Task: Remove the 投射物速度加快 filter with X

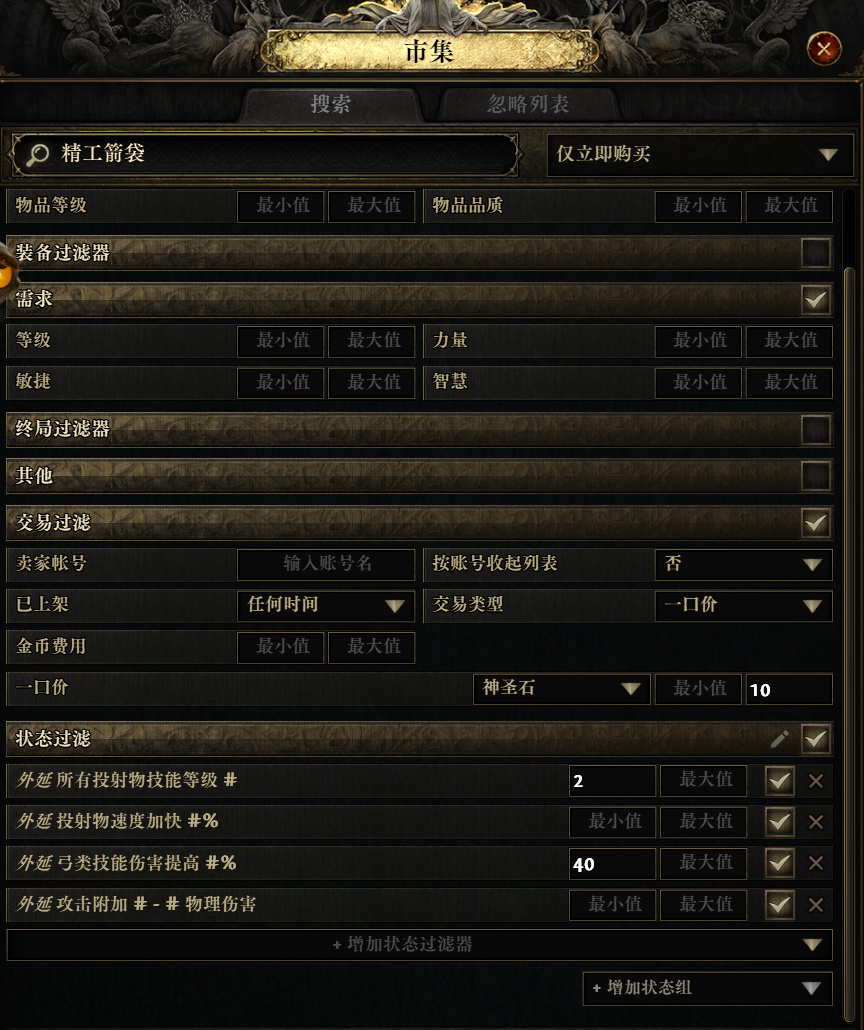Action: (x=816, y=822)
